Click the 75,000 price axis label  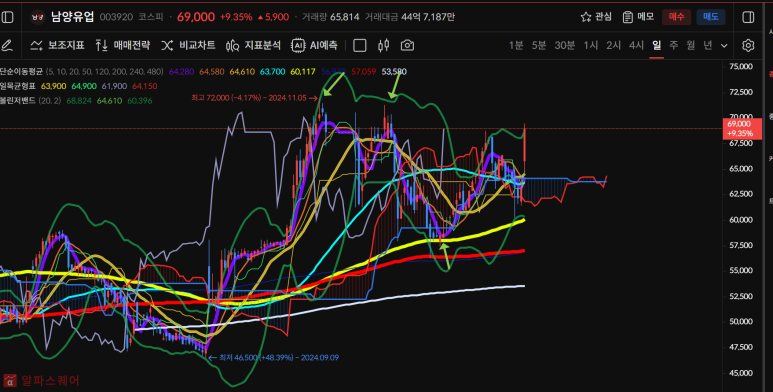(x=741, y=67)
